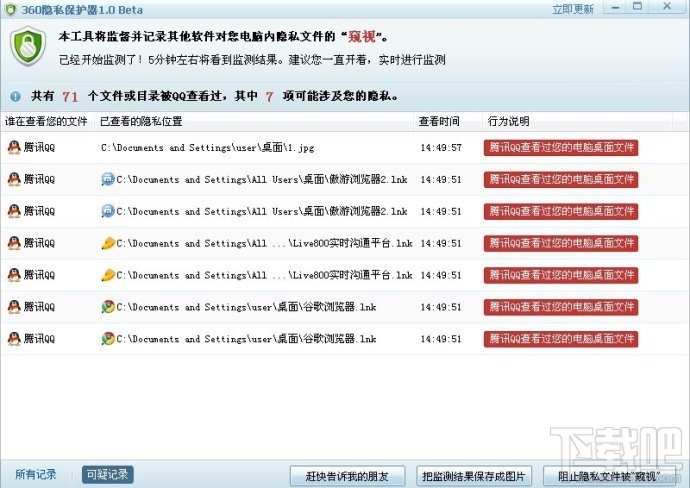This screenshot has height=488, width=690.
Task: Click the Live800 yellow icon in the first Live800 row
Action: [108, 243]
